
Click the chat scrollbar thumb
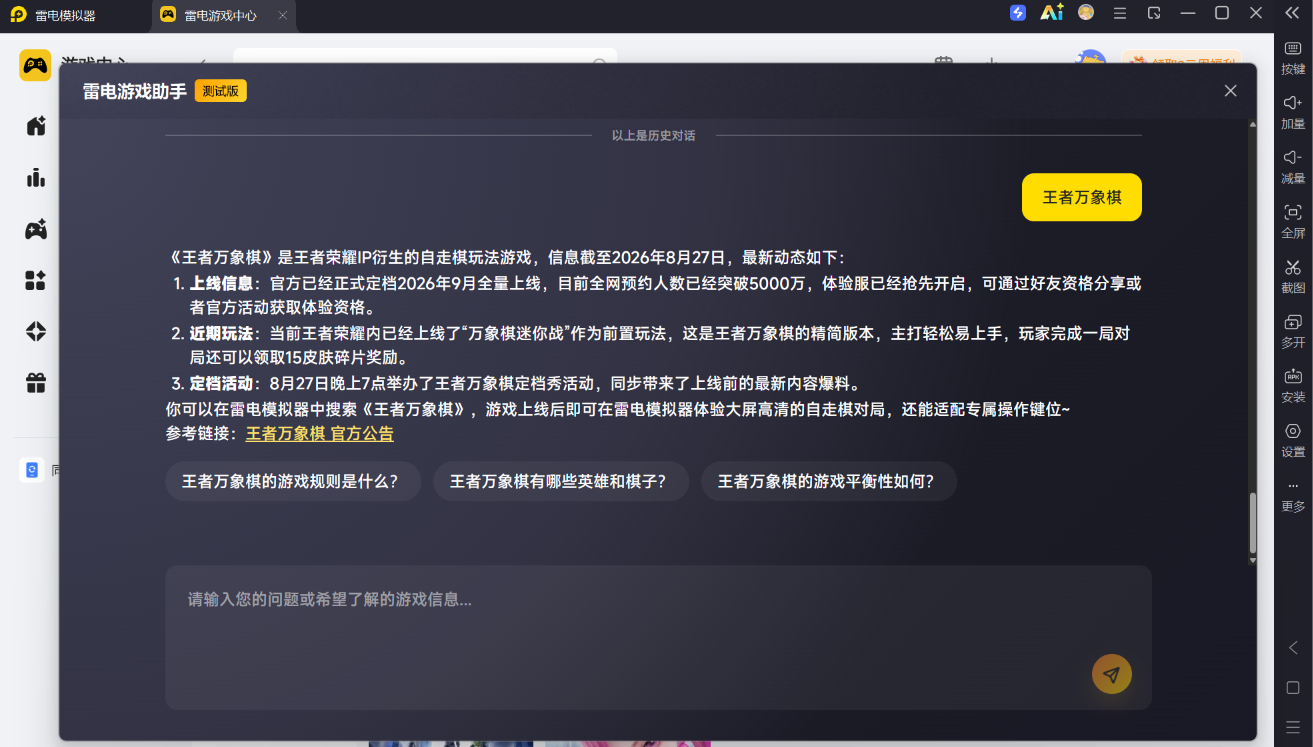point(1252,523)
